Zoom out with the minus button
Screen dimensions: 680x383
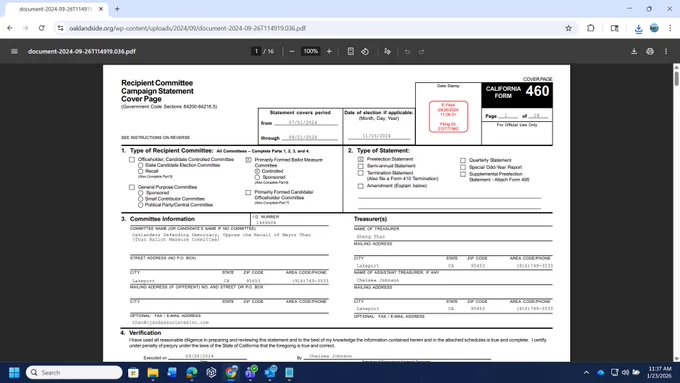[292, 51]
